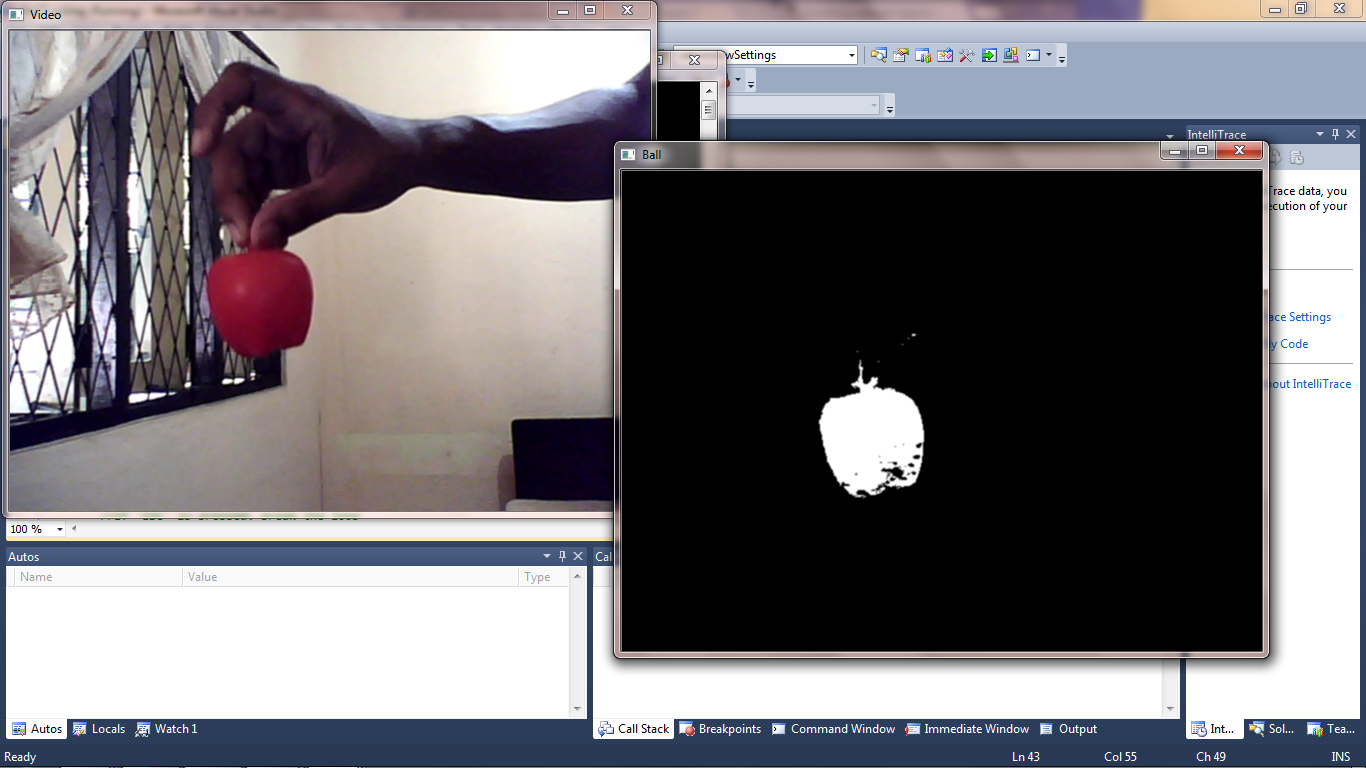Click the Type column header in Autos

pos(544,577)
